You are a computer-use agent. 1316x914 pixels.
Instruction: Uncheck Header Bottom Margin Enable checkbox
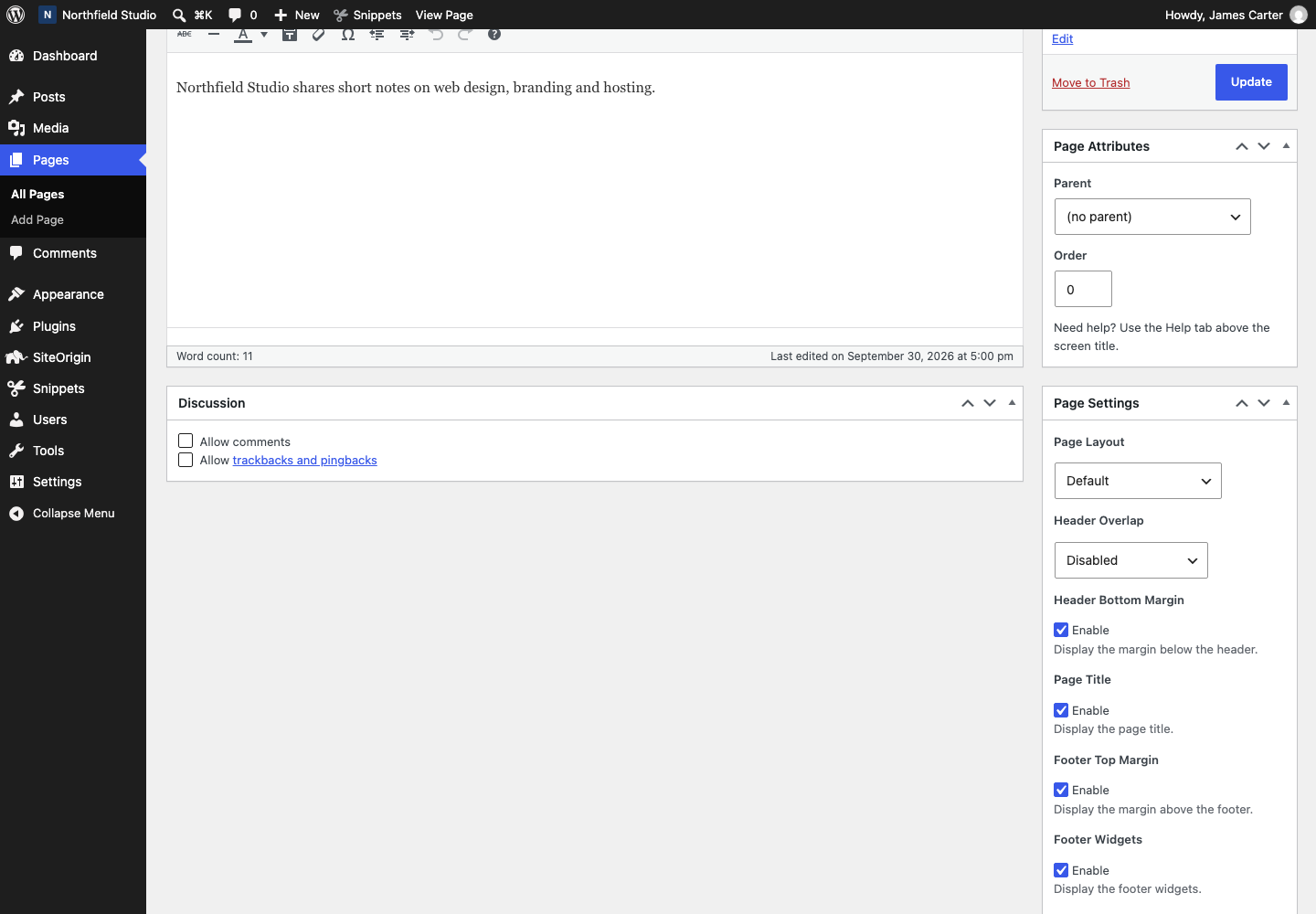[1061, 630]
